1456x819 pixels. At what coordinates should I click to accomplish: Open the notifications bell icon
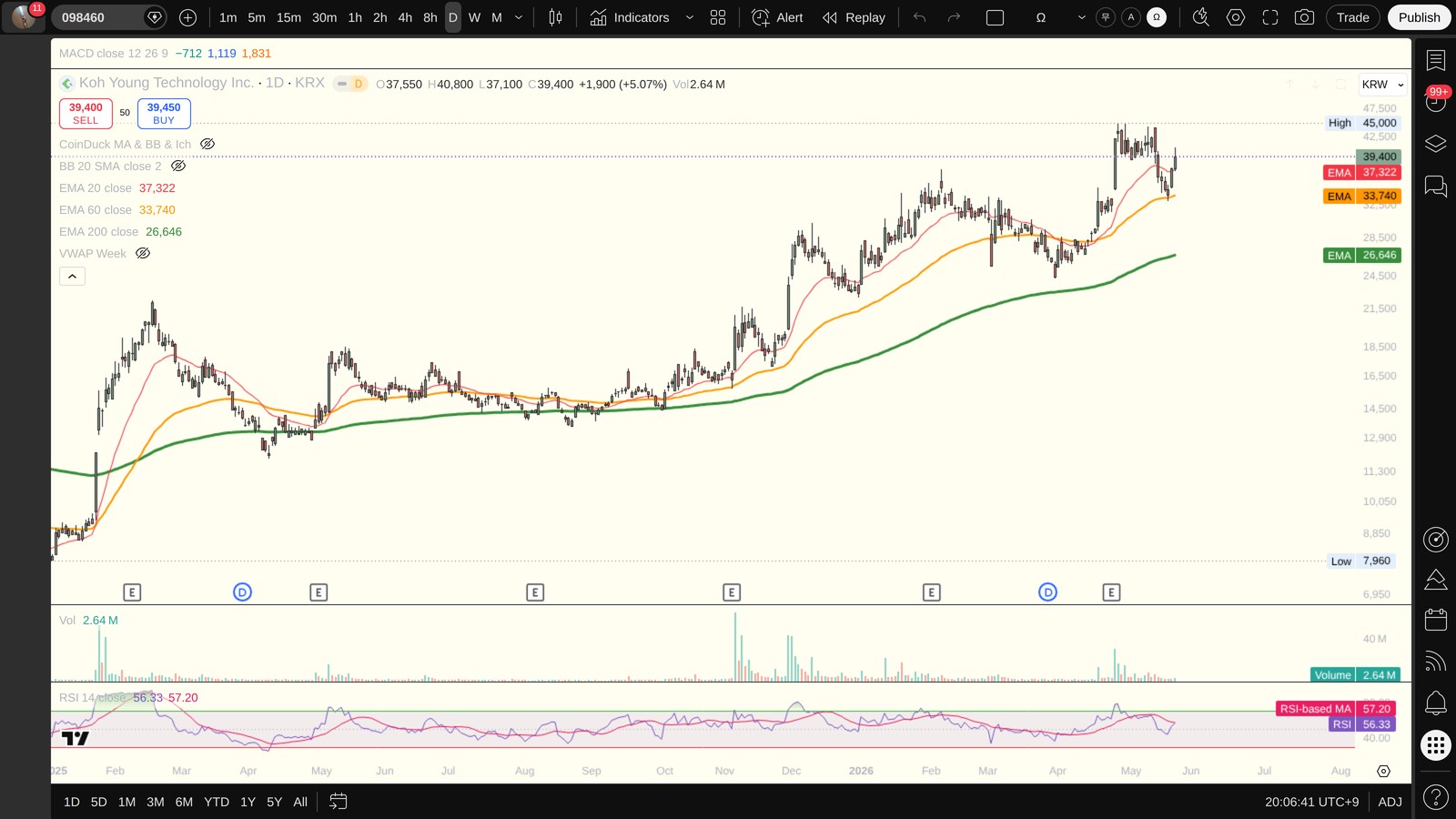(x=1436, y=703)
